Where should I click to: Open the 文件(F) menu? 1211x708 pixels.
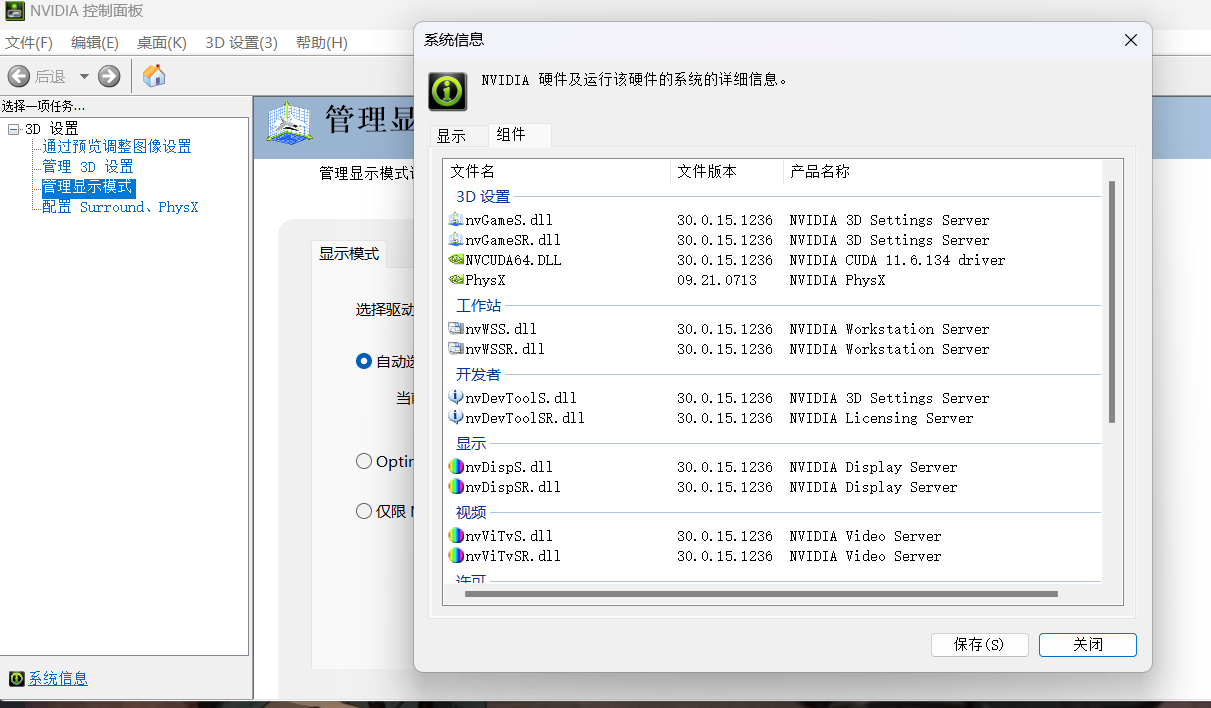(x=29, y=43)
